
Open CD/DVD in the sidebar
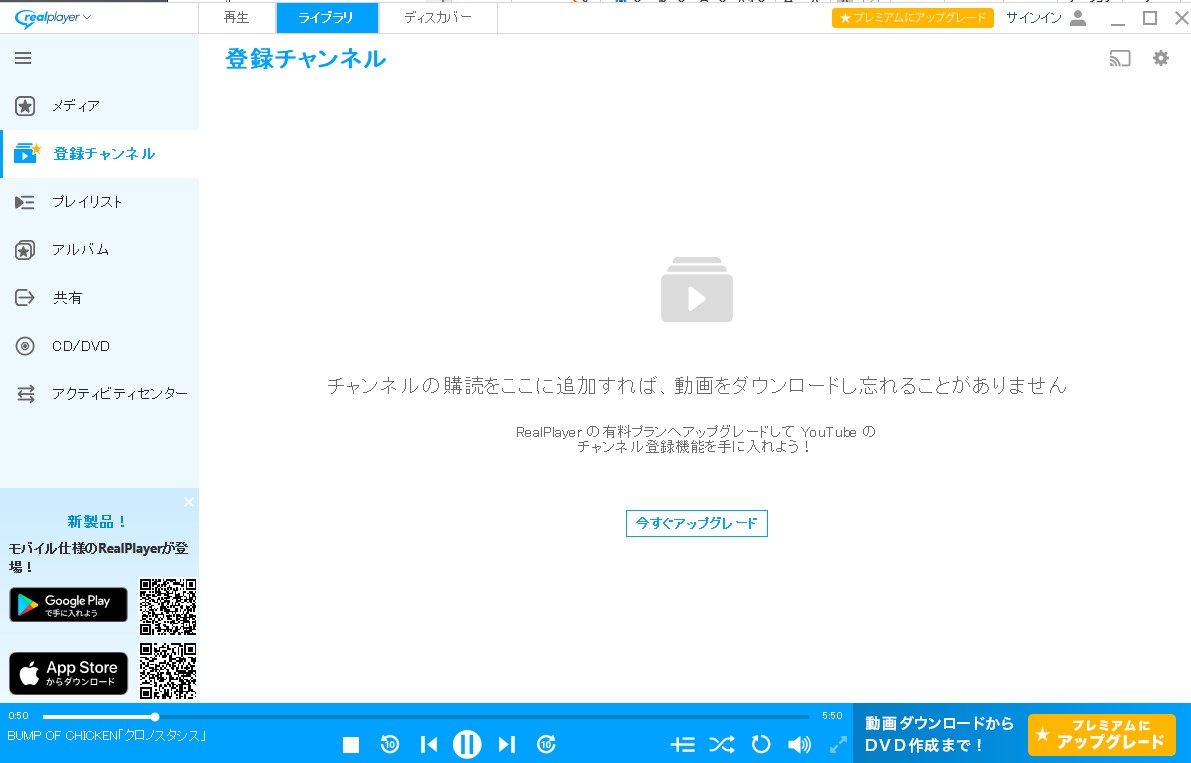[x=100, y=345]
